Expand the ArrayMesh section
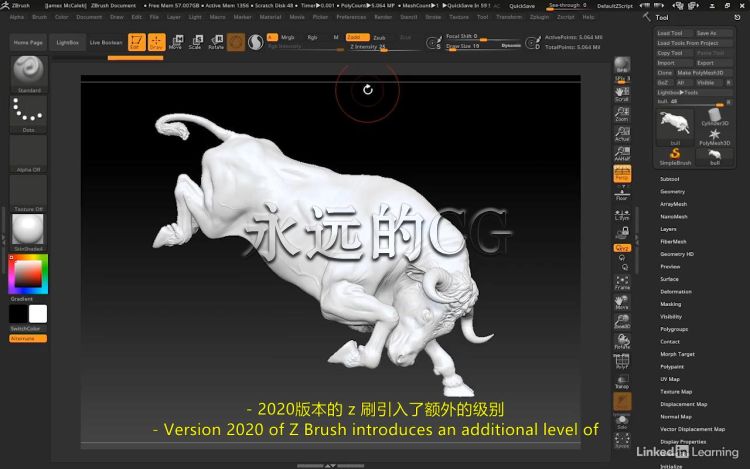 (673, 204)
